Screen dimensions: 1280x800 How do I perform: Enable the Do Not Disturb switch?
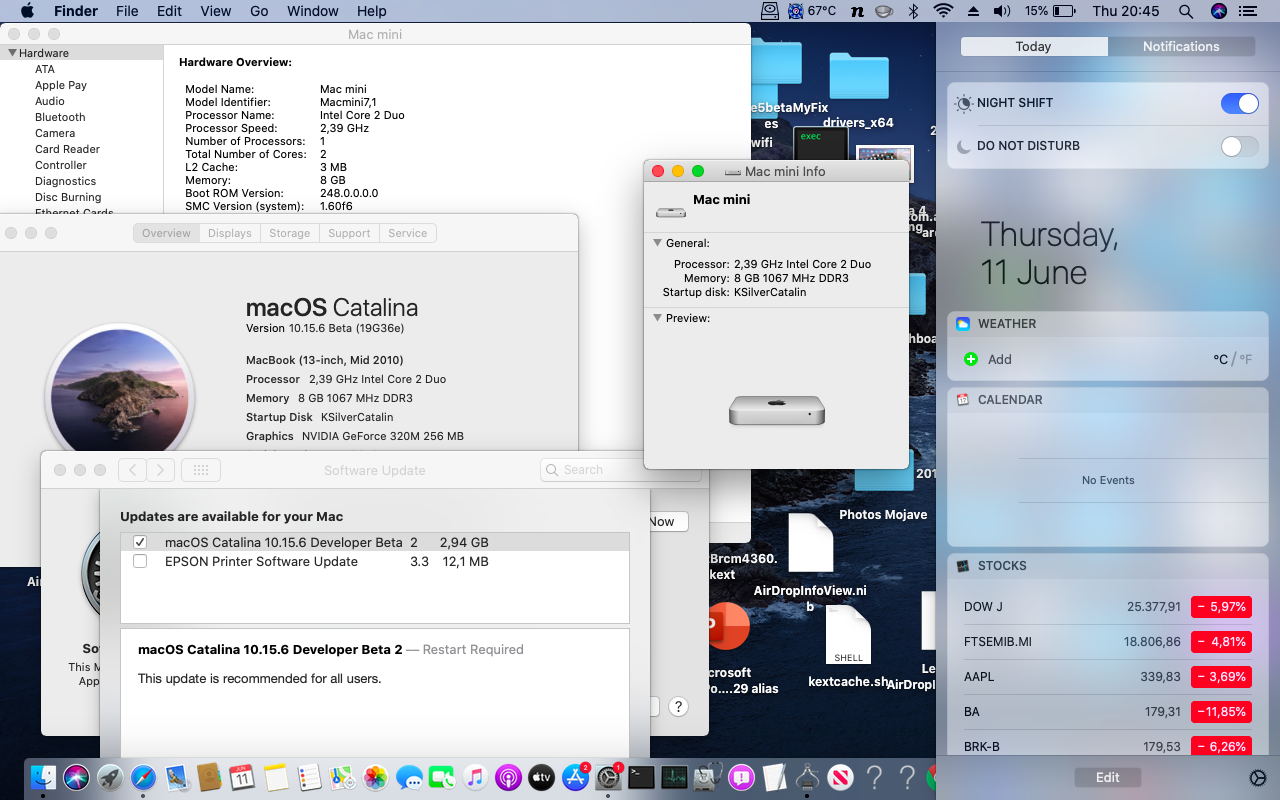[1240, 146]
